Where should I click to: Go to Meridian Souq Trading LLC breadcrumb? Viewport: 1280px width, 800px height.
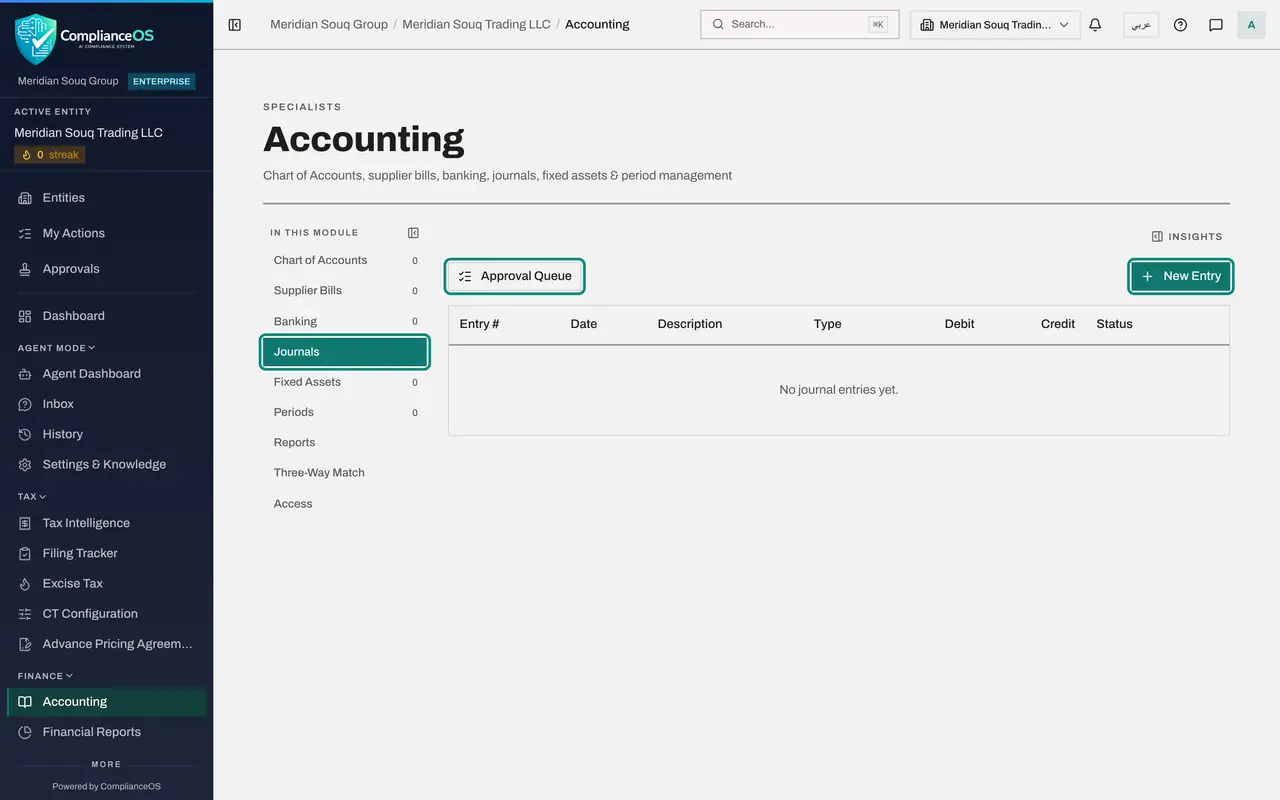click(476, 24)
